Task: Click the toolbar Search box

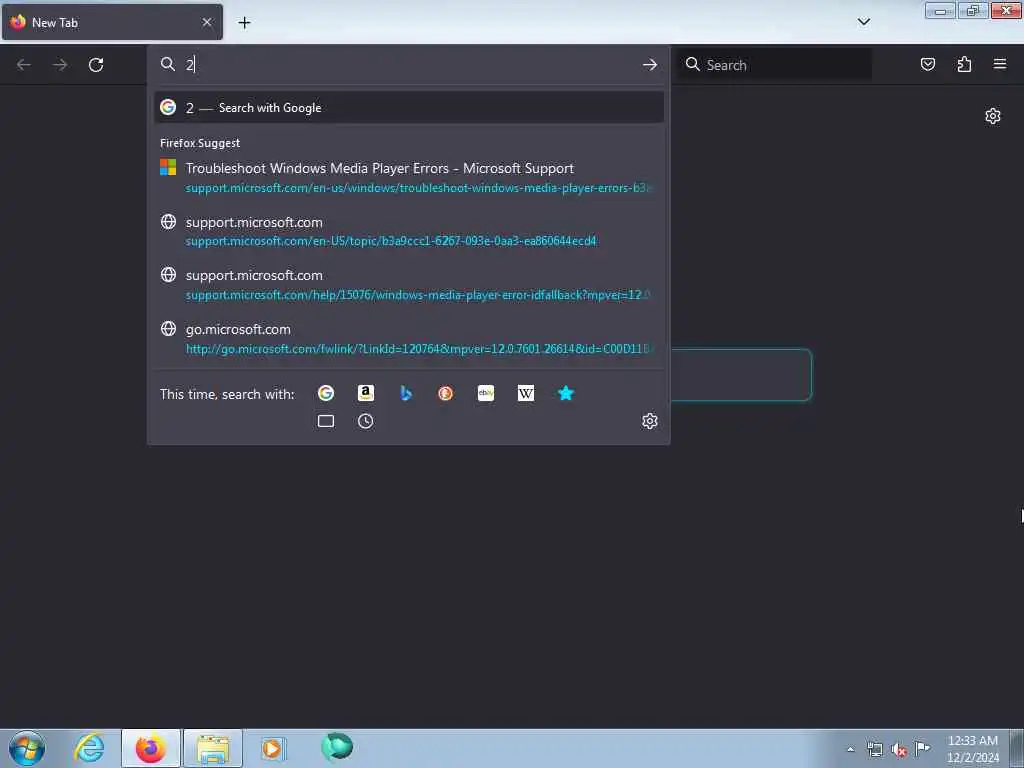Action: click(775, 65)
